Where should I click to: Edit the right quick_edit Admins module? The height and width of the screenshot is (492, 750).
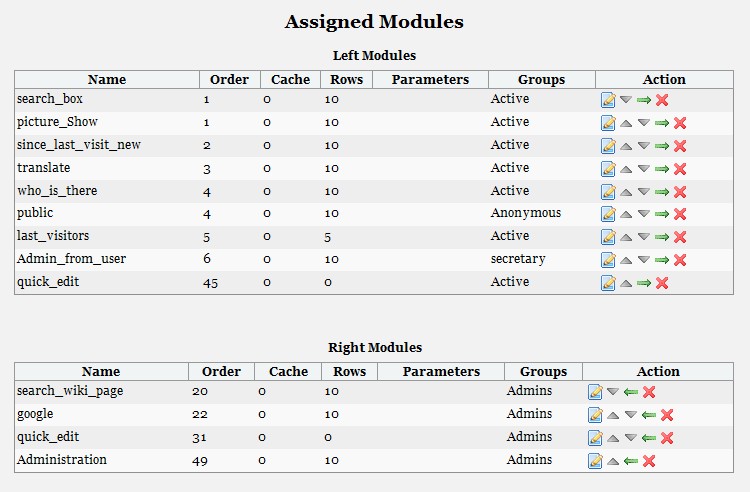coord(595,438)
